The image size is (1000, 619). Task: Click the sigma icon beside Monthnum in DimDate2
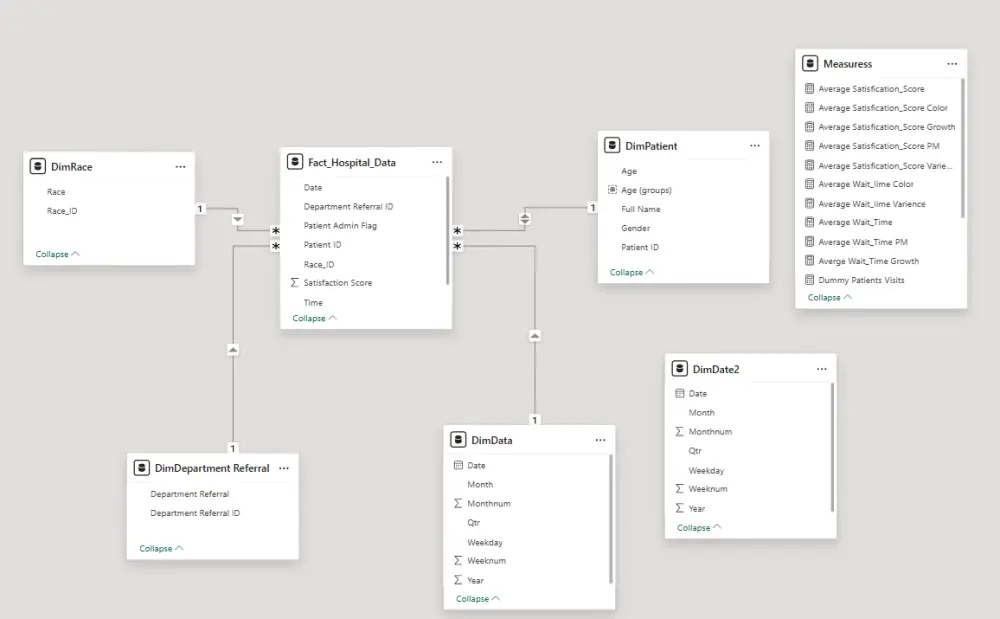pyautogui.click(x=680, y=431)
